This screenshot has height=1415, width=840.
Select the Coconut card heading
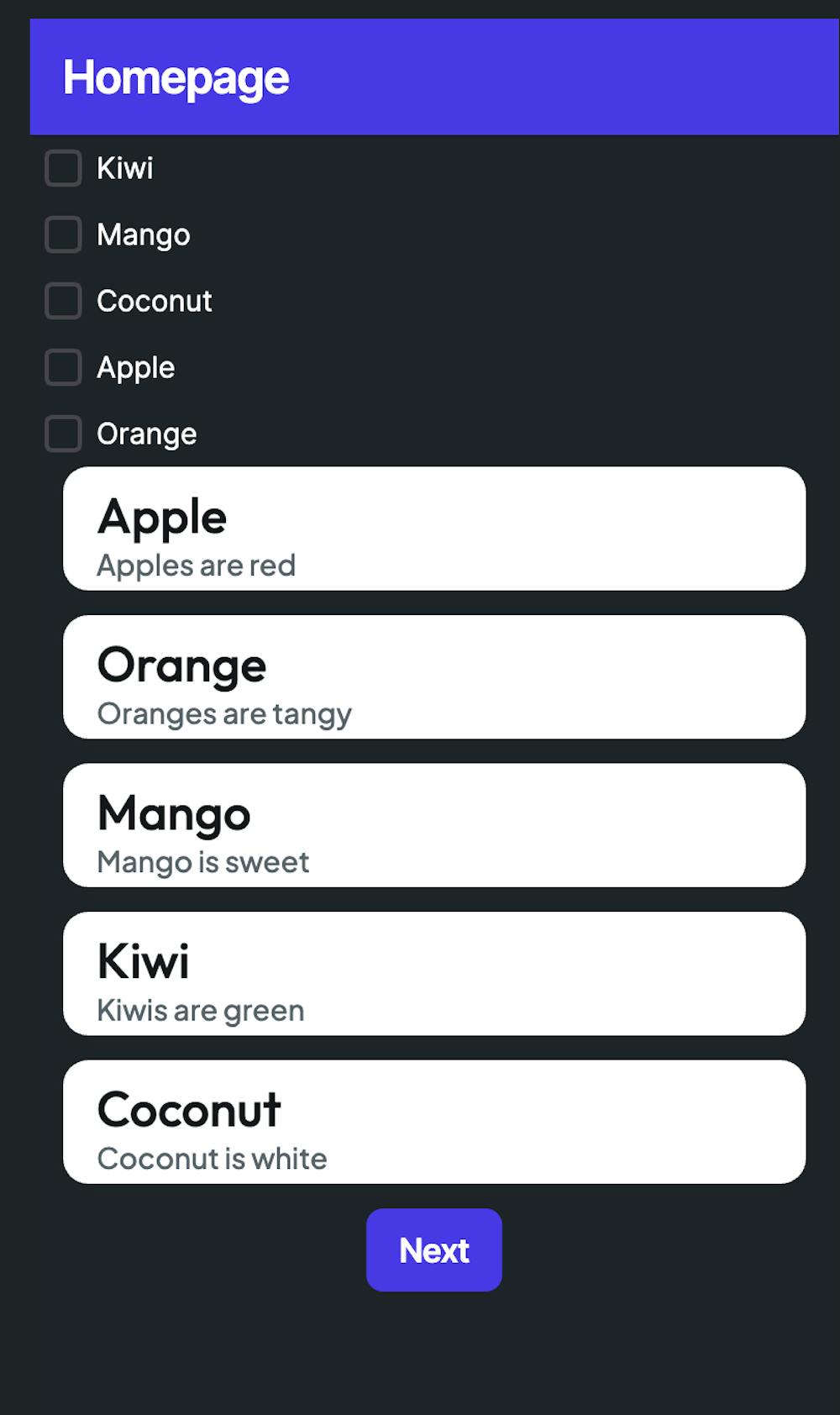click(x=189, y=1110)
